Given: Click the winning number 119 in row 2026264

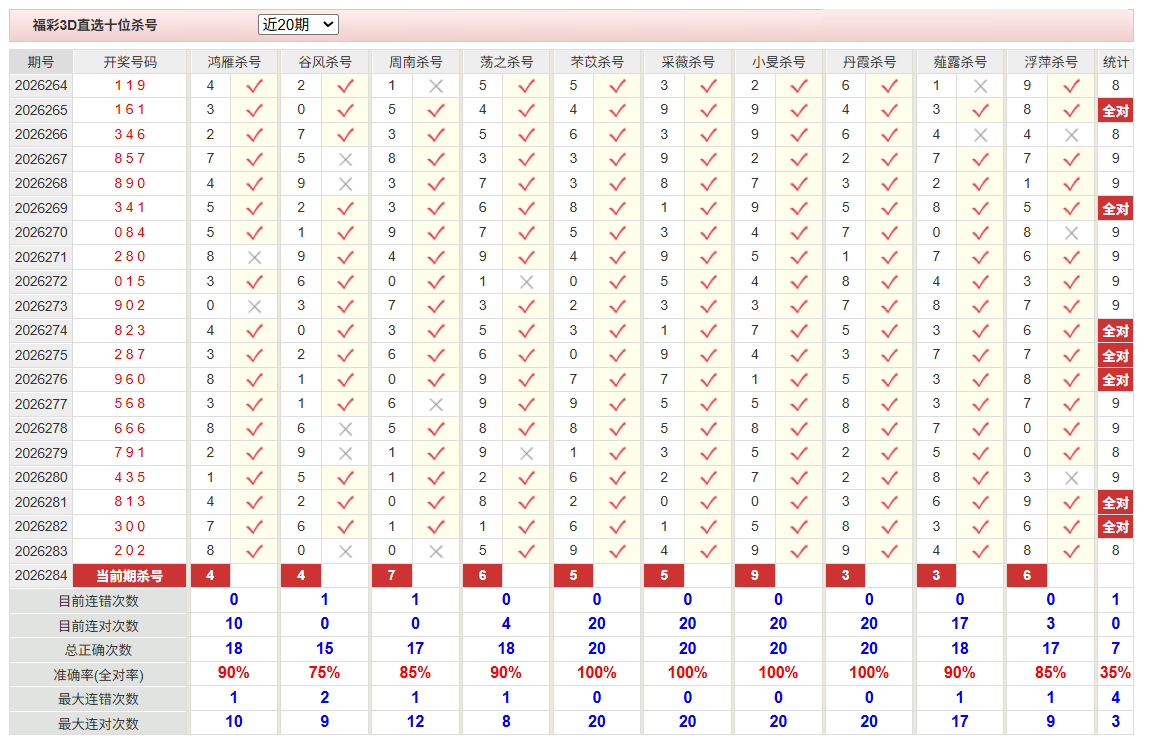Looking at the screenshot, I should click(130, 86).
